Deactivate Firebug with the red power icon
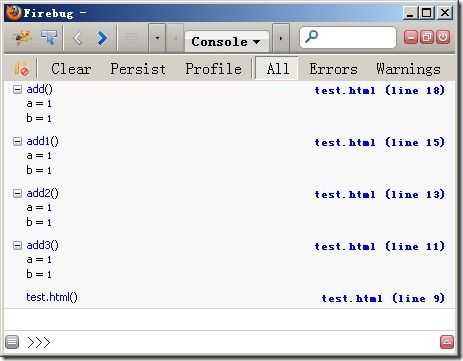Viewport: 463px width, 361px height. click(443, 37)
